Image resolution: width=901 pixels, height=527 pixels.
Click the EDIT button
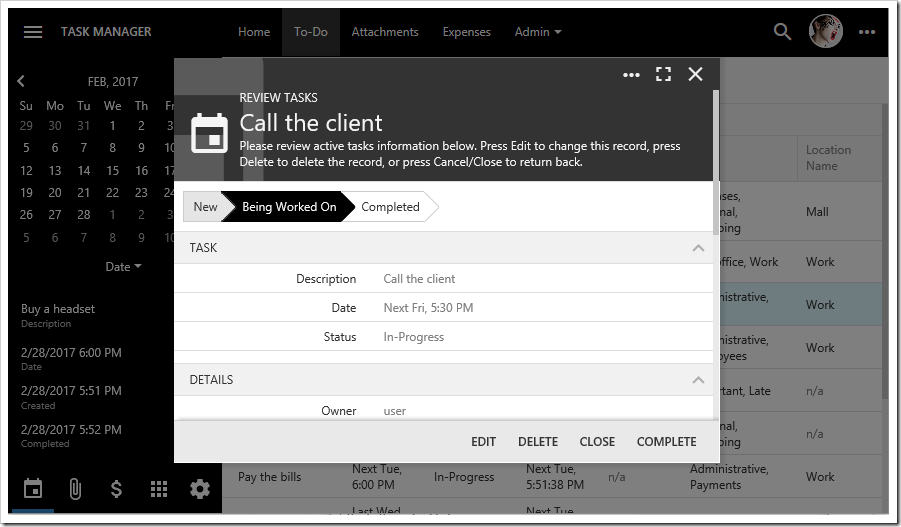[x=483, y=442]
